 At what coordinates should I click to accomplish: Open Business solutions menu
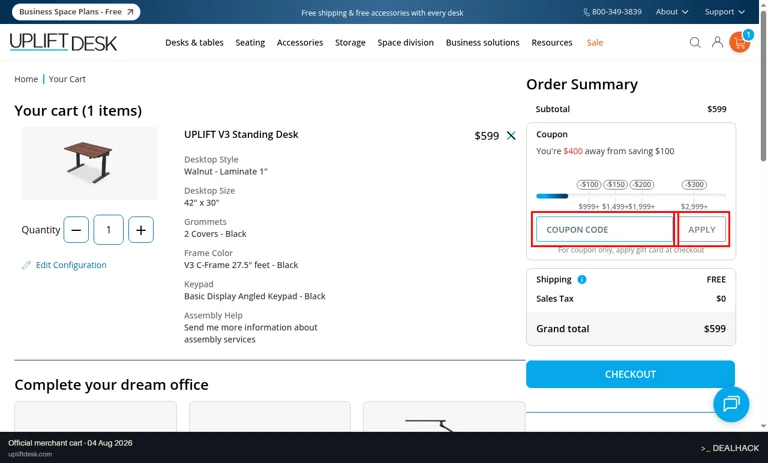482,43
